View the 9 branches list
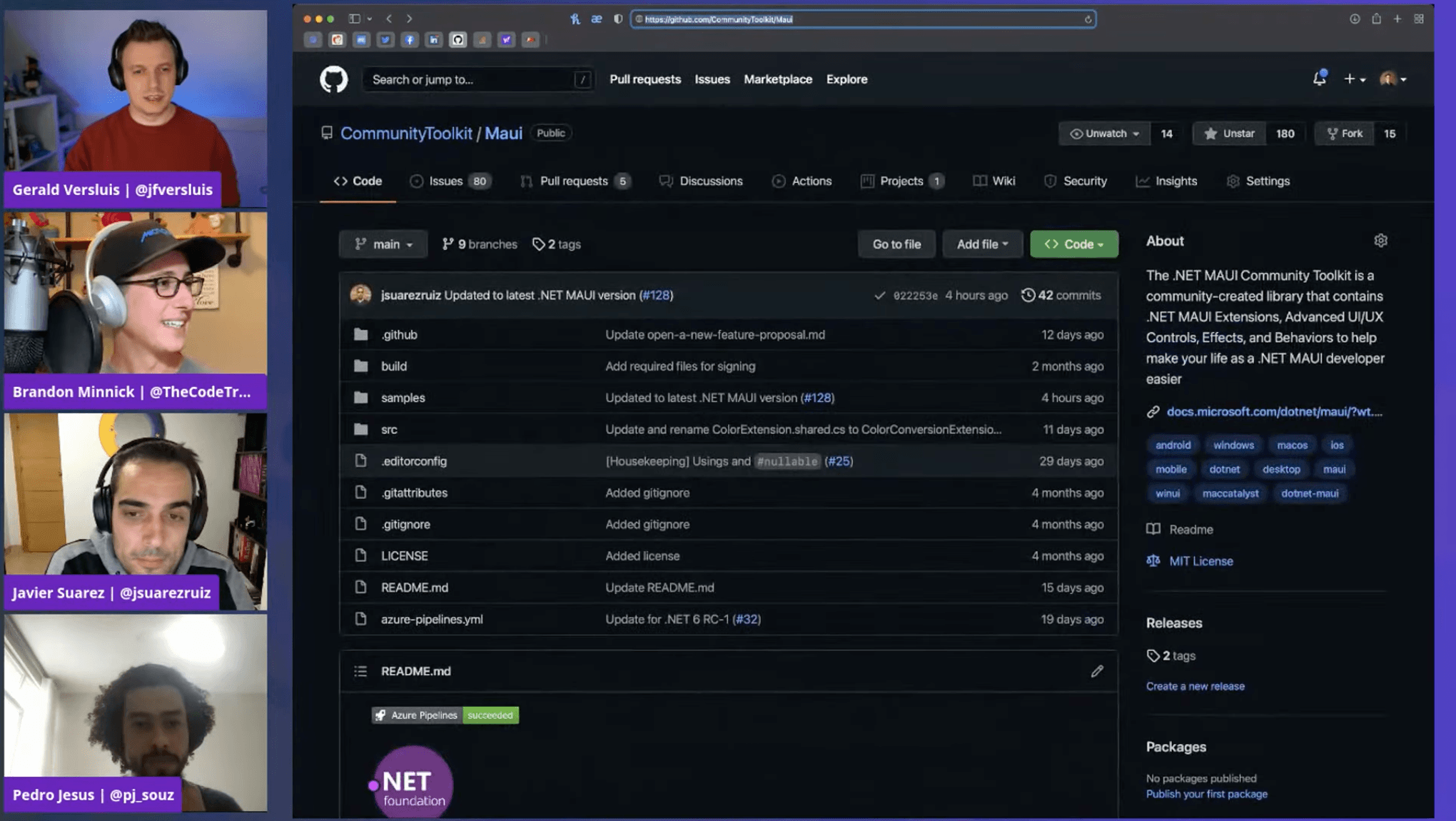The width and height of the screenshot is (1456, 821). [480, 244]
